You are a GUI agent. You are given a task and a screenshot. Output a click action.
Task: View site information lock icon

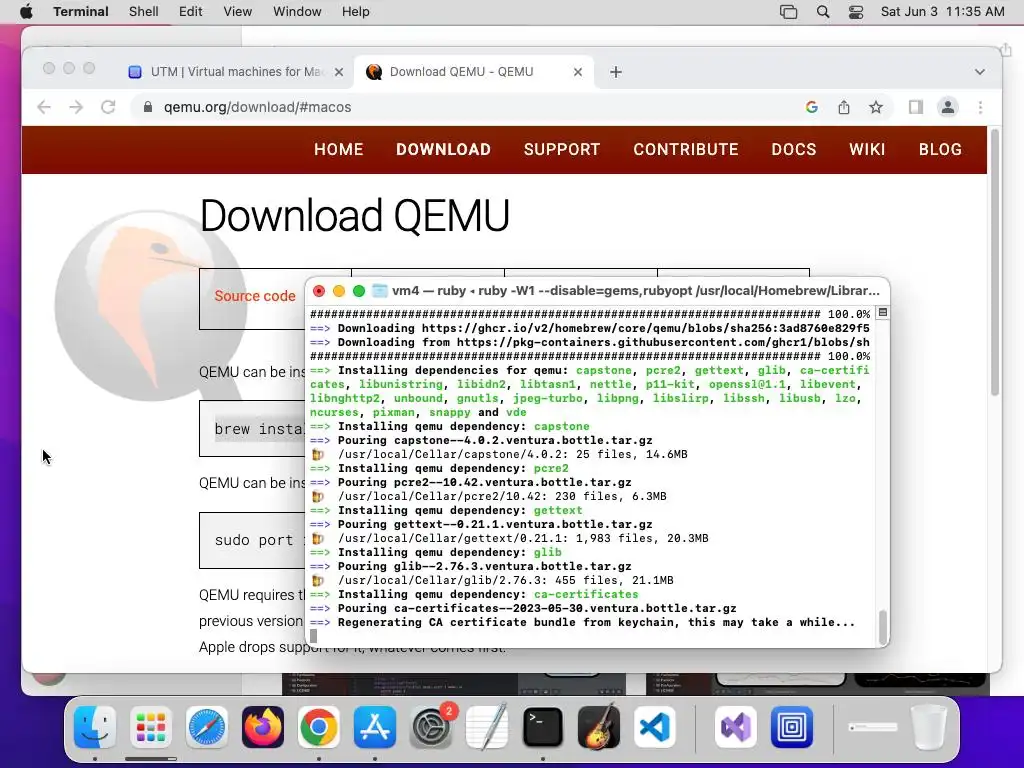click(148, 107)
